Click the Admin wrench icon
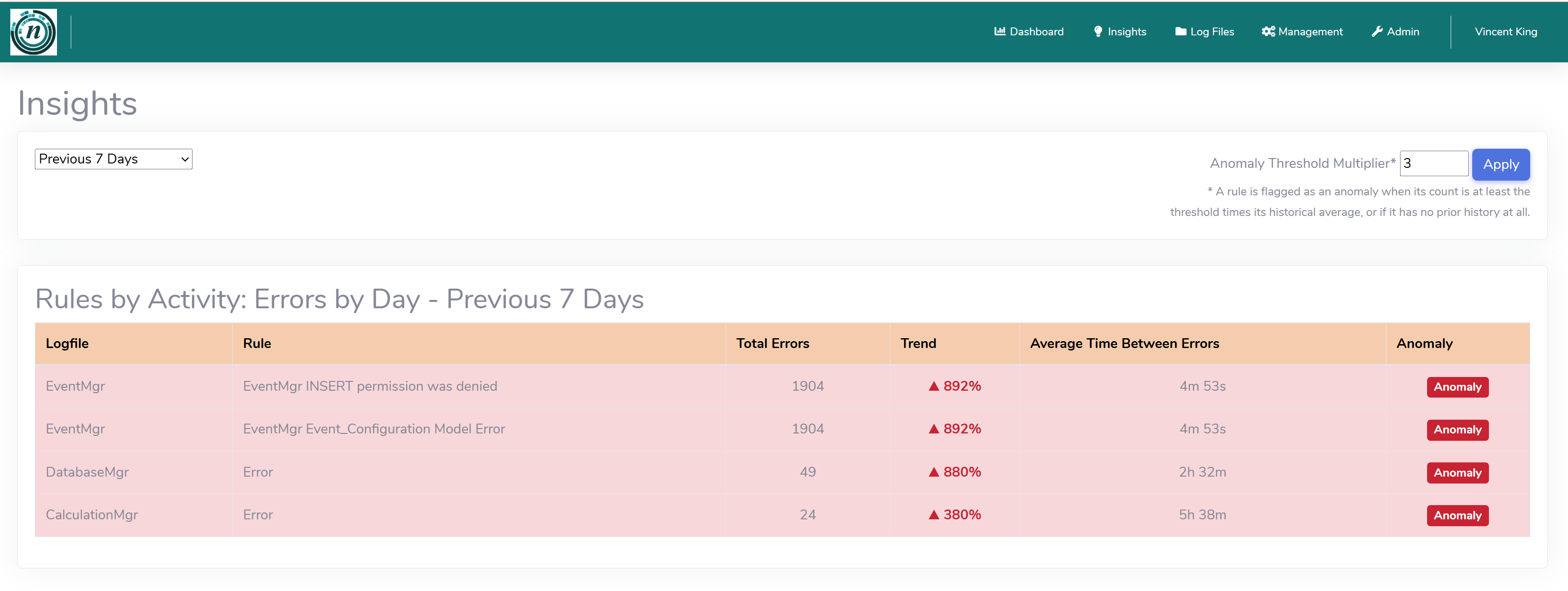The image size is (1568, 591). (1377, 31)
